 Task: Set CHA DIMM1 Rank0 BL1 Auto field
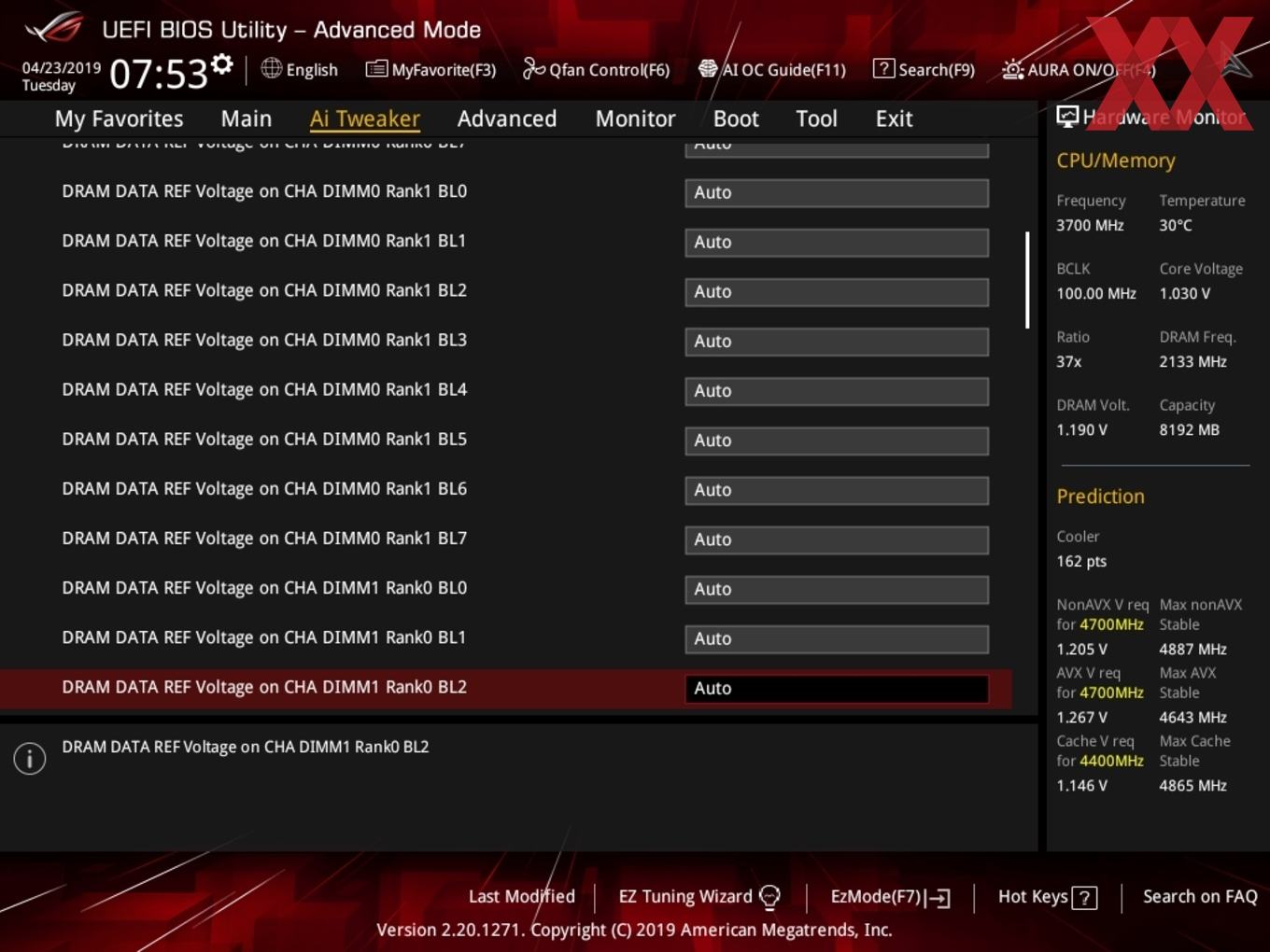(x=837, y=638)
